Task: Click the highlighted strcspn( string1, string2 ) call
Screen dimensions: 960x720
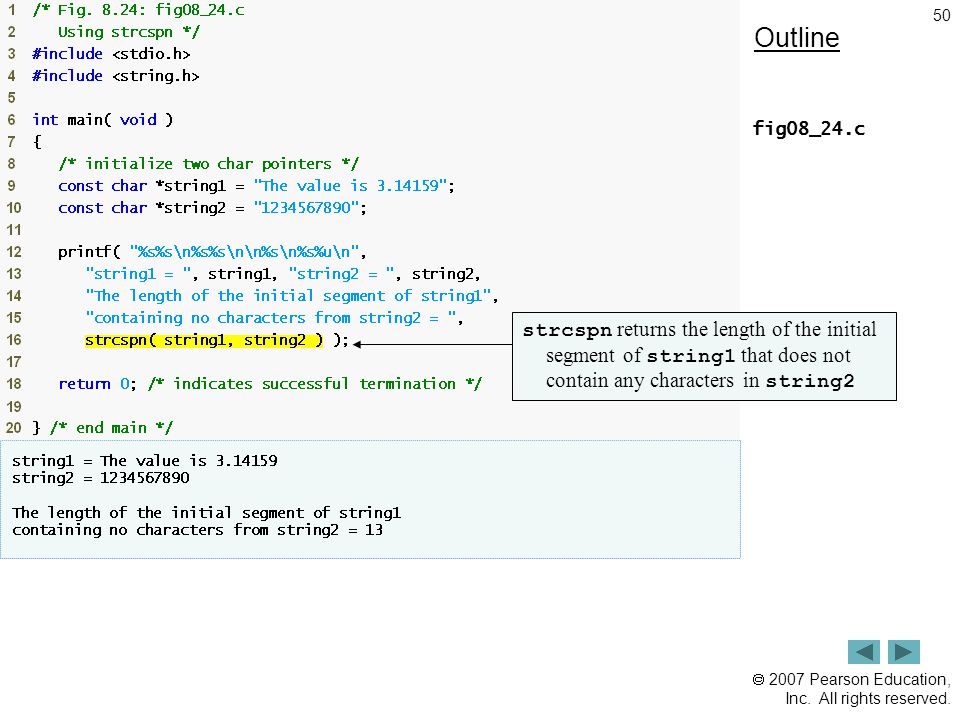Action: pyautogui.click(x=204, y=340)
